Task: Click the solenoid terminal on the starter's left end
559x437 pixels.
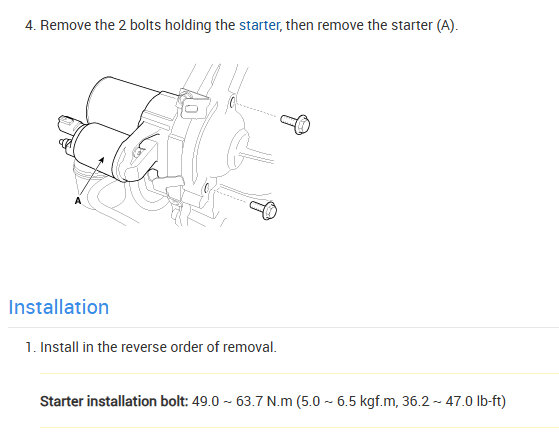Action: pos(67,124)
